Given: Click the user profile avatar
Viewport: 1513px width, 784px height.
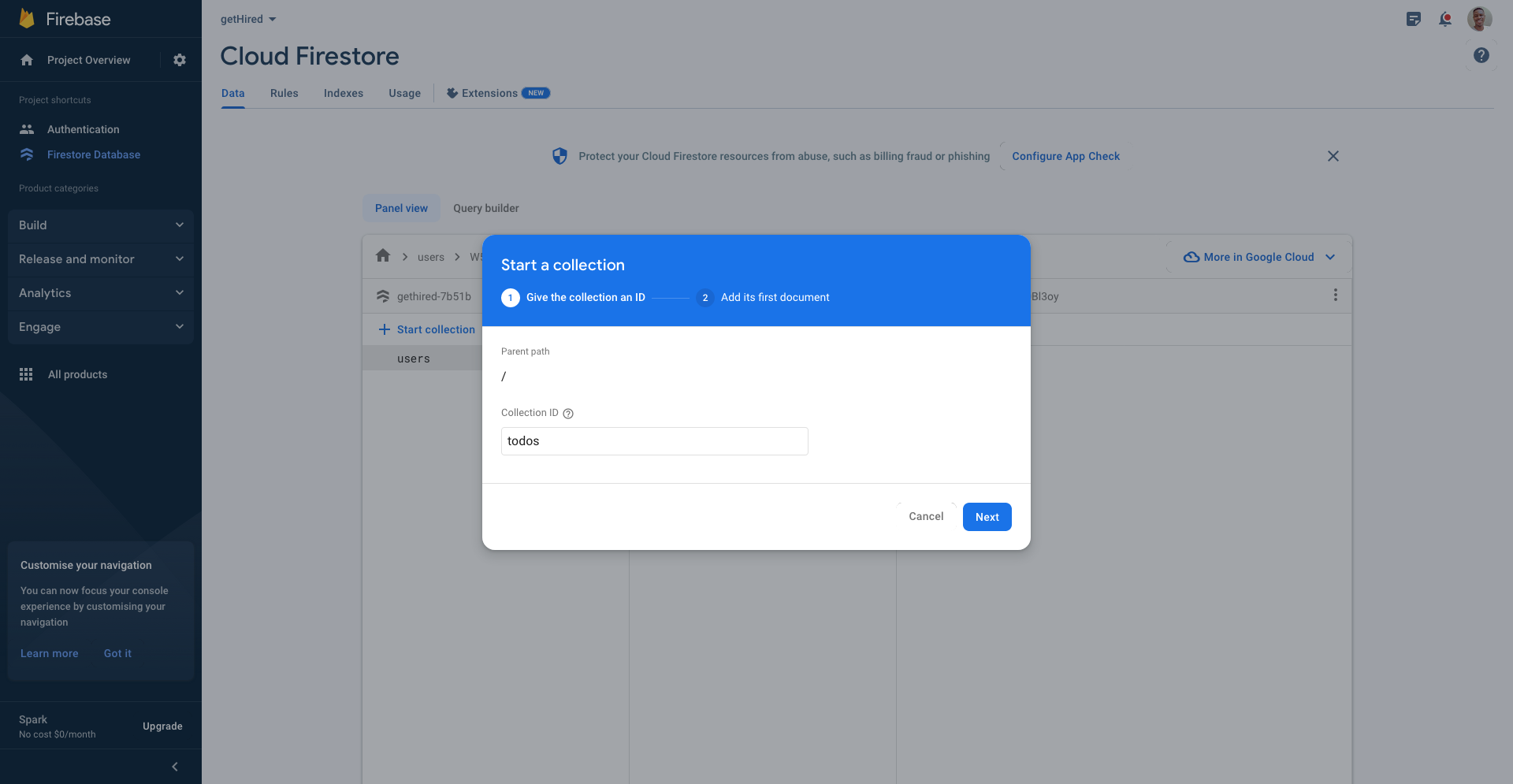Looking at the screenshot, I should (1478, 19).
